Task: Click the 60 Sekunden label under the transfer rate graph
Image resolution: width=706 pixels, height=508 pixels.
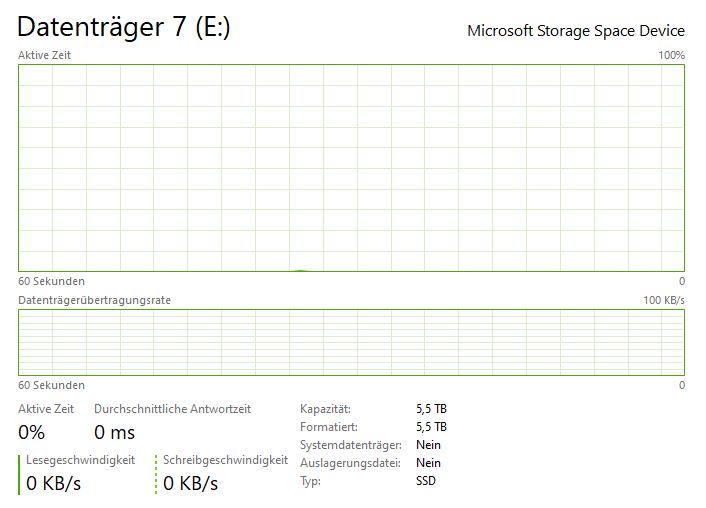Action: tap(51, 385)
